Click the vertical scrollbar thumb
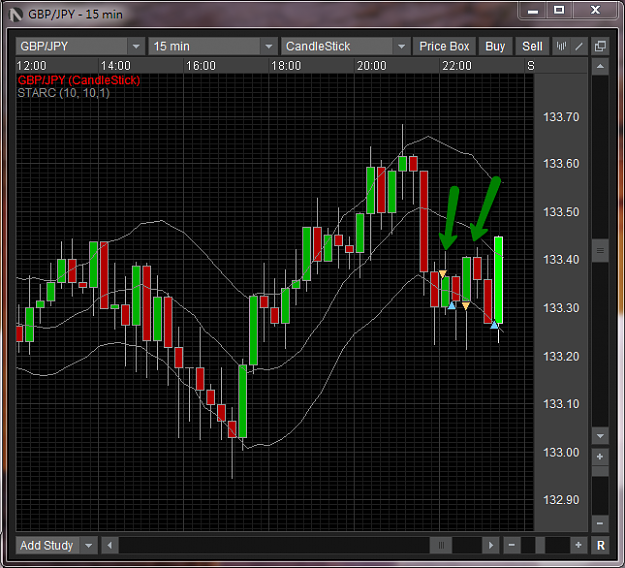Viewport: 625px width, 568px height. (600, 250)
